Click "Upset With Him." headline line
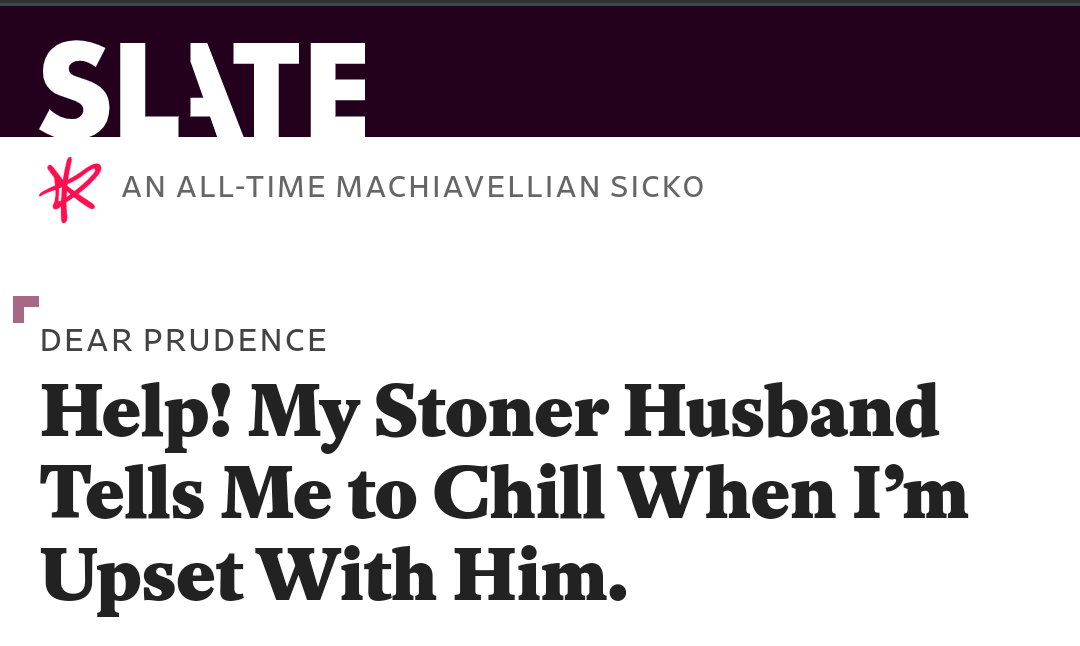This screenshot has width=1080, height=646. pos(333,575)
